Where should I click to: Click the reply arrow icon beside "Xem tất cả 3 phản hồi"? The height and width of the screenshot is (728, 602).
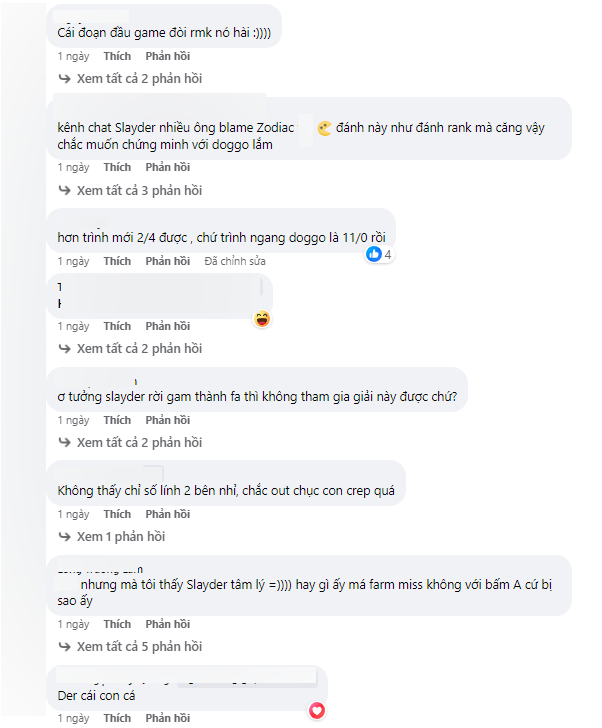pos(65,191)
